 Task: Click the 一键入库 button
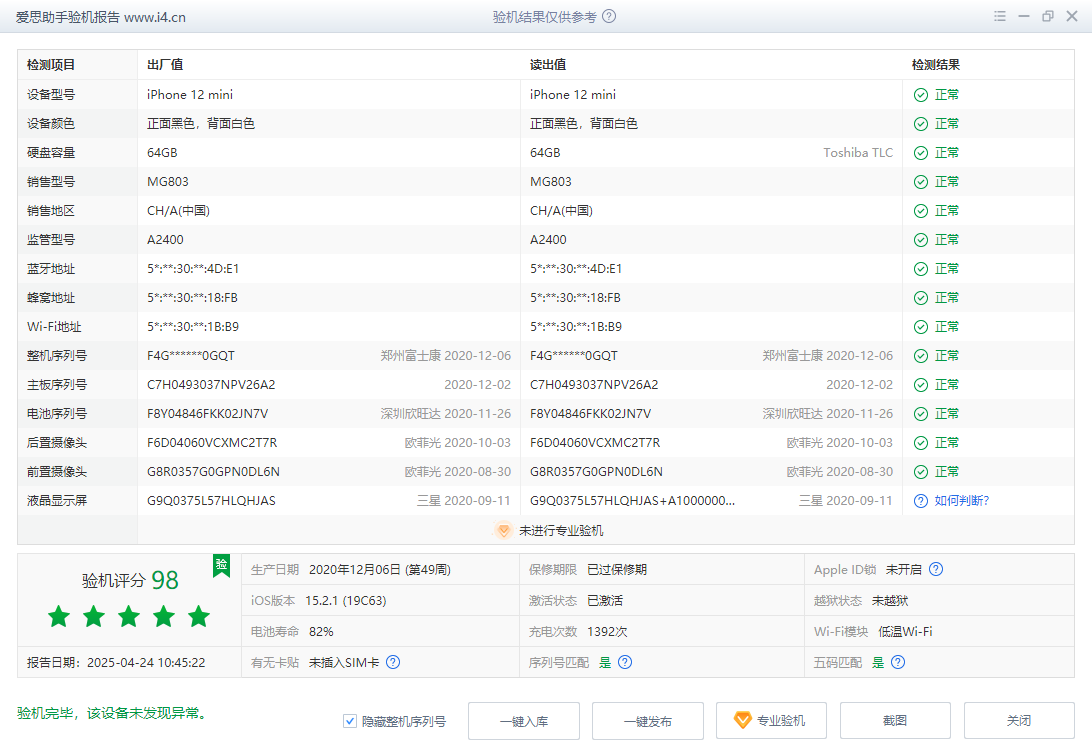pos(524,721)
